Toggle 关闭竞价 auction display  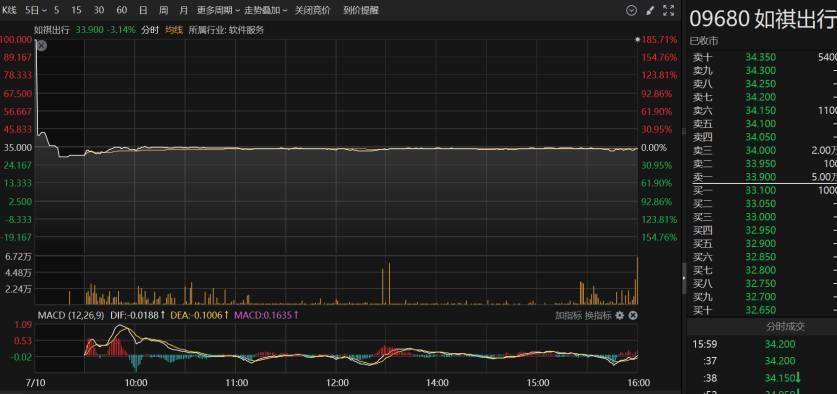(312, 10)
